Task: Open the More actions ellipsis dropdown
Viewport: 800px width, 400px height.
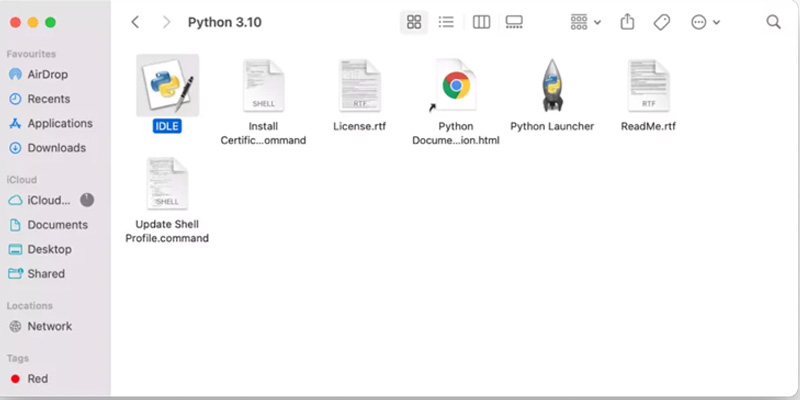Action: [705, 22]
